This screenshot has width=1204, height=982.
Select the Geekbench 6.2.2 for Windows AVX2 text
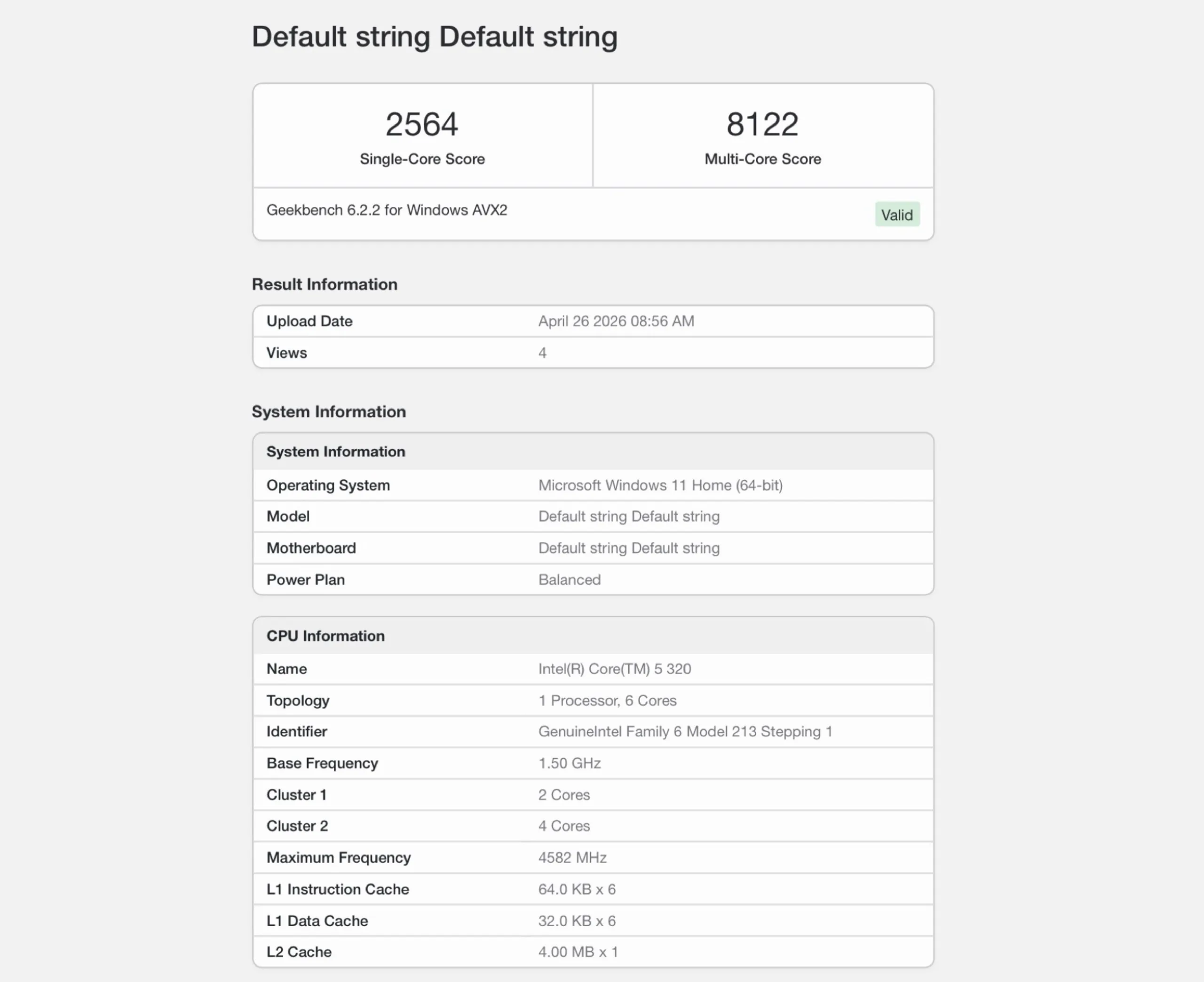pyautogui.click(x=387, y=210)
